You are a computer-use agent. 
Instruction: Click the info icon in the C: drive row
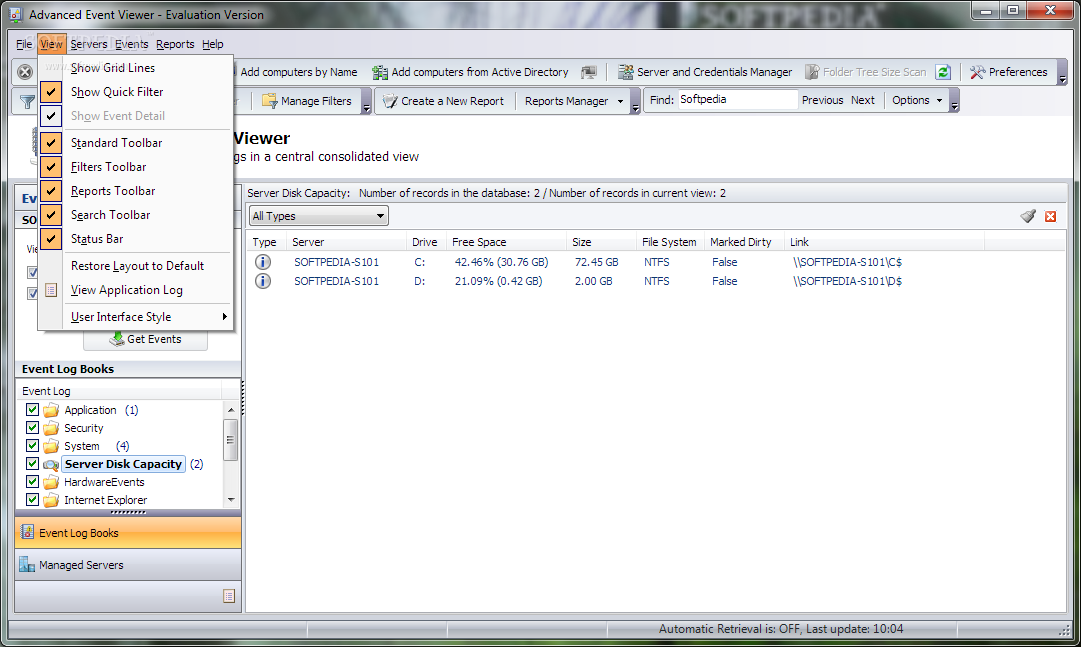pyautogui.click(x=263, y=262)
